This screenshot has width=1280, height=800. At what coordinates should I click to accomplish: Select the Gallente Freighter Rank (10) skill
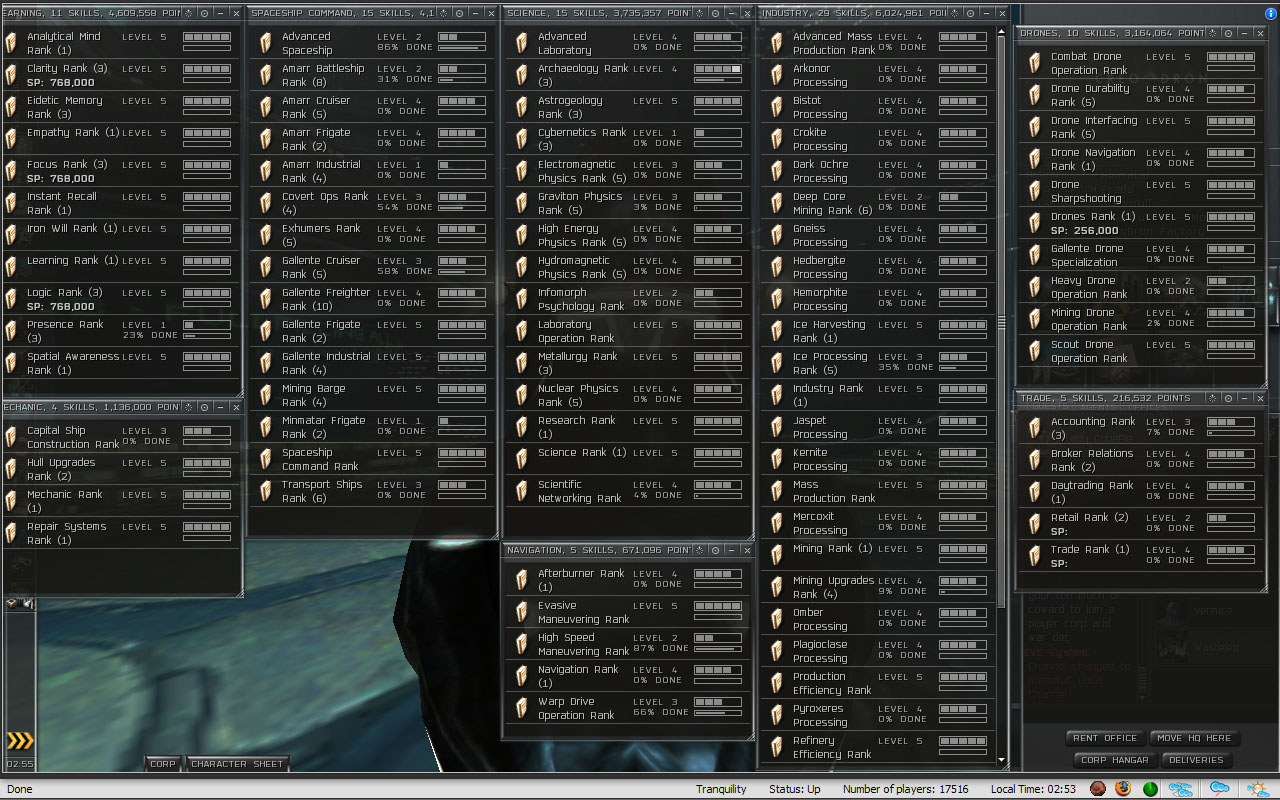[x=372, y=299]
